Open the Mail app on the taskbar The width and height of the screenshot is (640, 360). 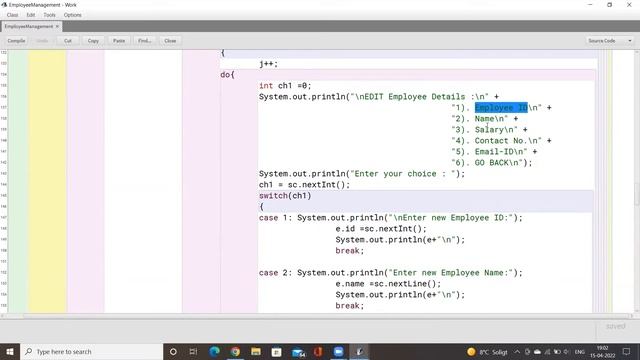tap(298, 351)
